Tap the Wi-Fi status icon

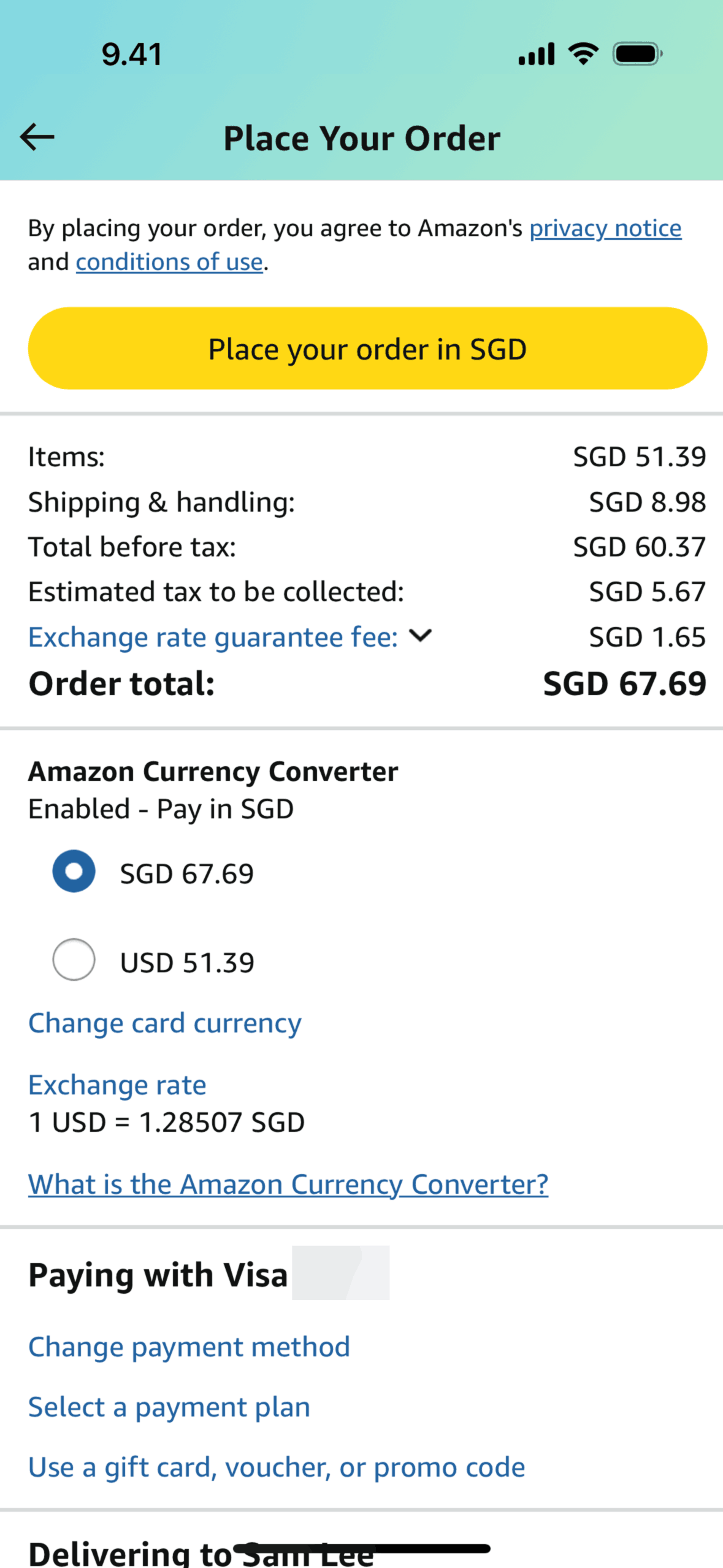[x=583, y=54]
